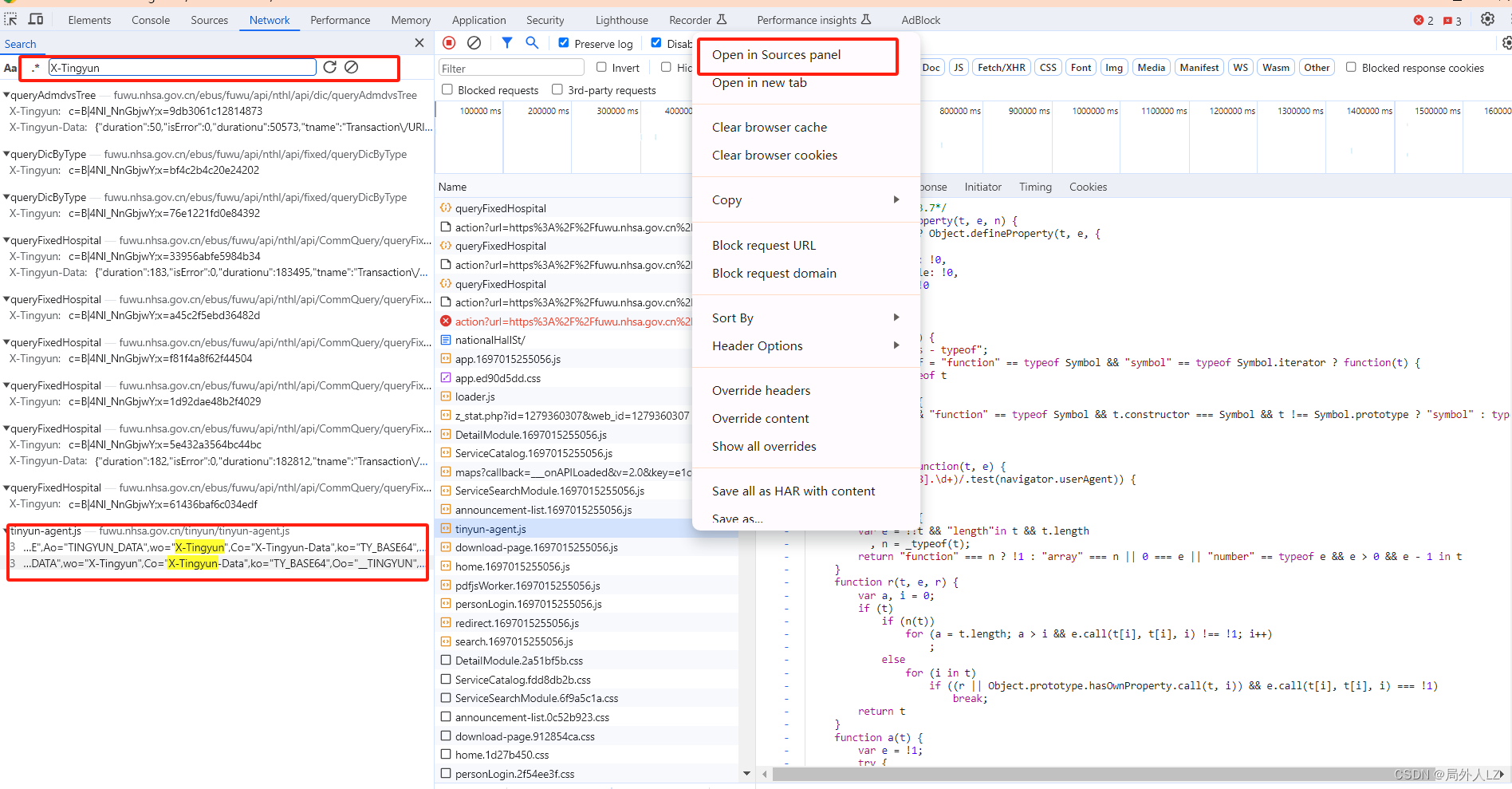Open the Lighthouse tab
The height and width of the screenshot is (789, 1512).
621,20
